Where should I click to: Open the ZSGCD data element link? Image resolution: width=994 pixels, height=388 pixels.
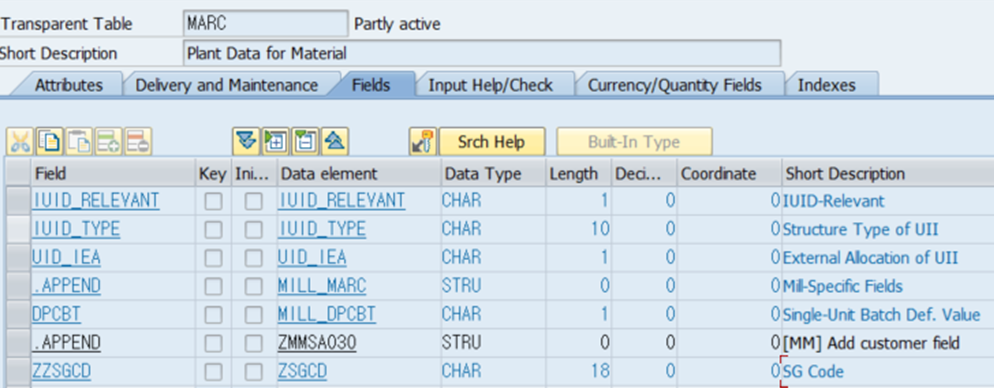click(302, 372)
